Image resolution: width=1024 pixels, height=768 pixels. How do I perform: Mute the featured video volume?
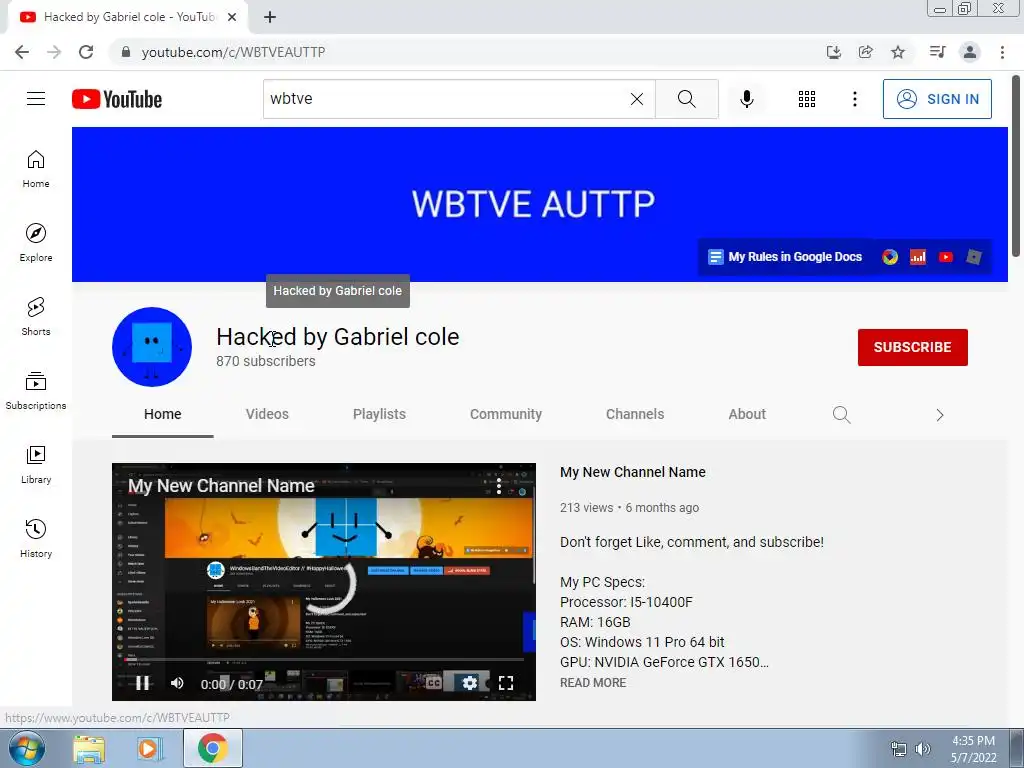click(x=177, y=683)
